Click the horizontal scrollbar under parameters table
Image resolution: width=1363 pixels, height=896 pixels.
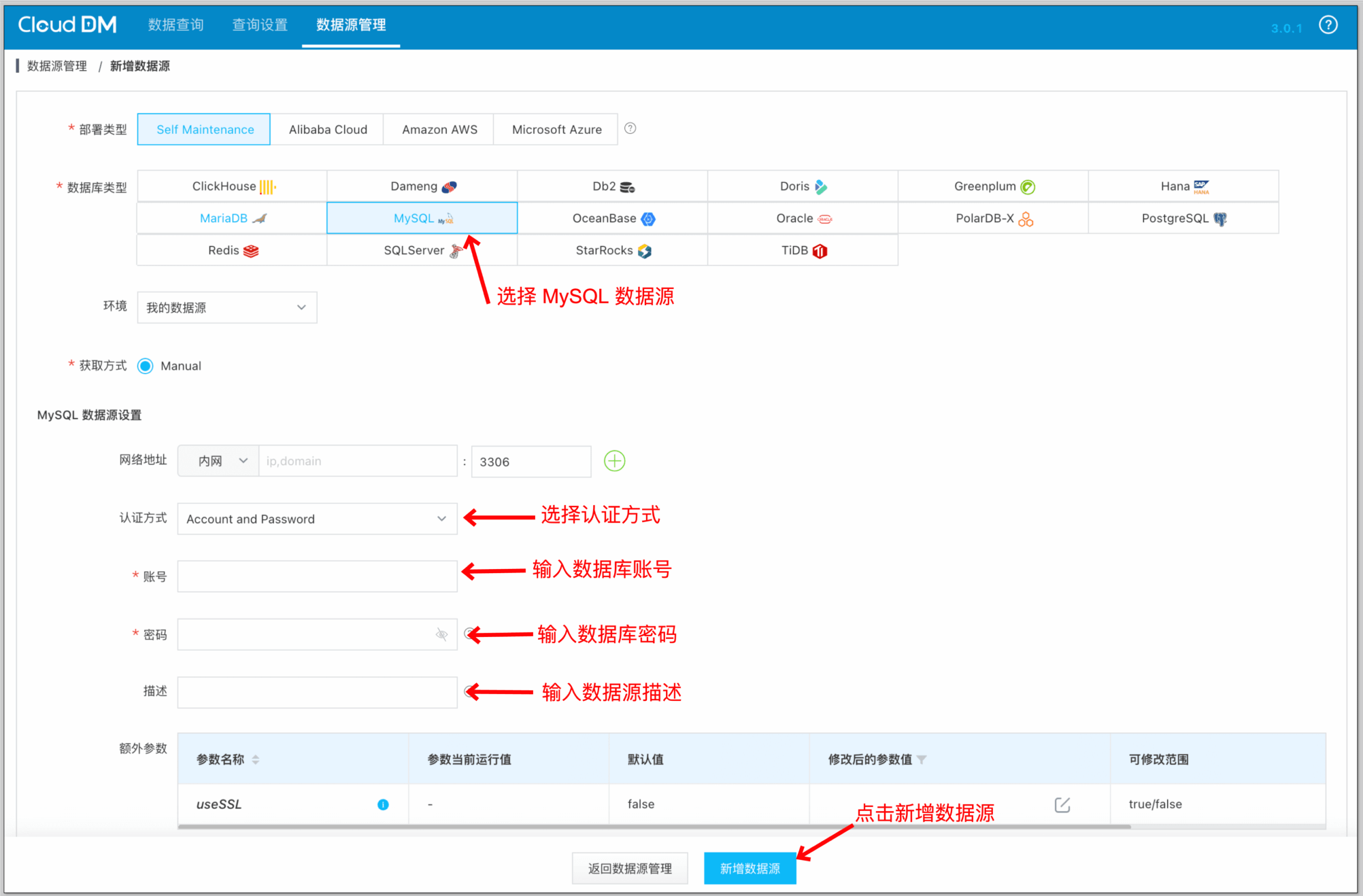tap(653, 827)
